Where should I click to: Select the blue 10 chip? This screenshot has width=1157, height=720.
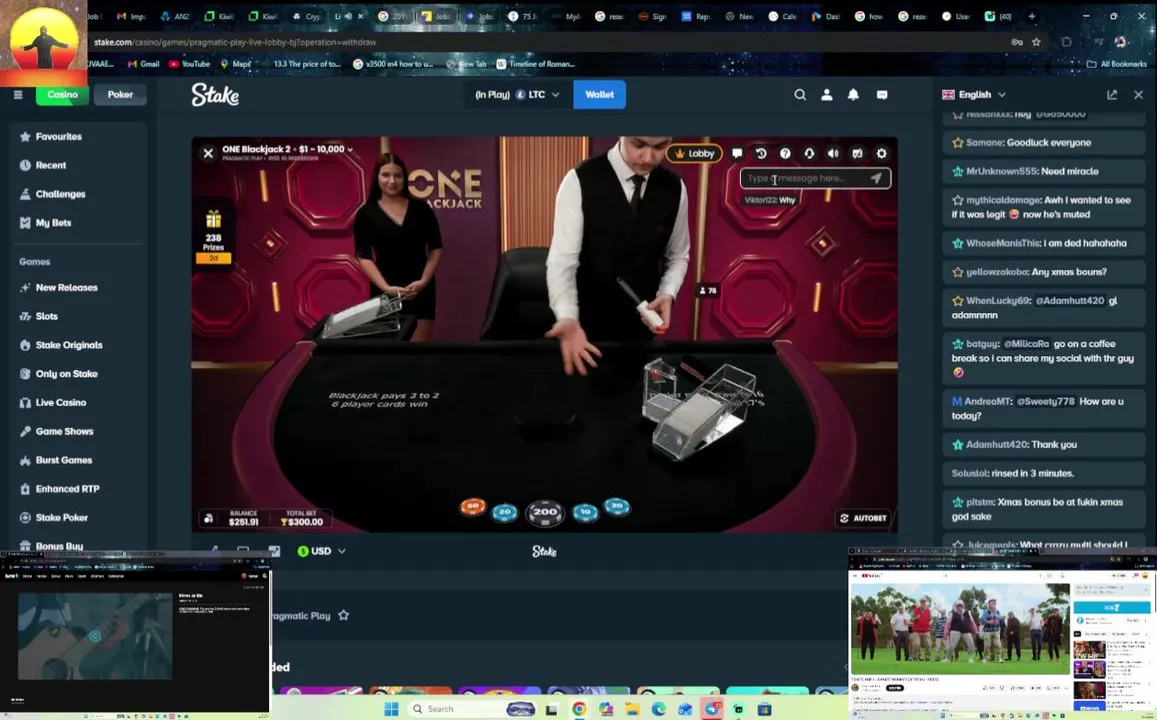pos(585,511)
